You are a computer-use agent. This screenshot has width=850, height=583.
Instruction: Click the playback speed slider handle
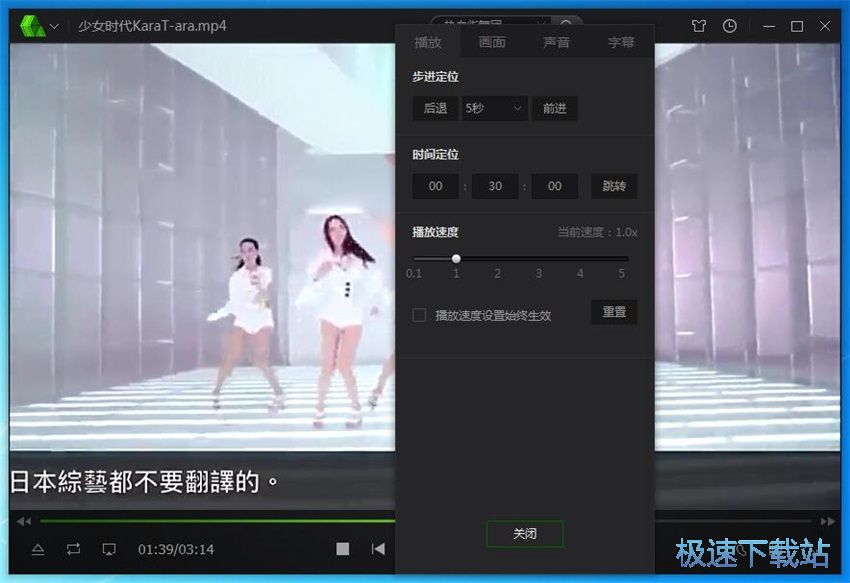tap(456, 259)
